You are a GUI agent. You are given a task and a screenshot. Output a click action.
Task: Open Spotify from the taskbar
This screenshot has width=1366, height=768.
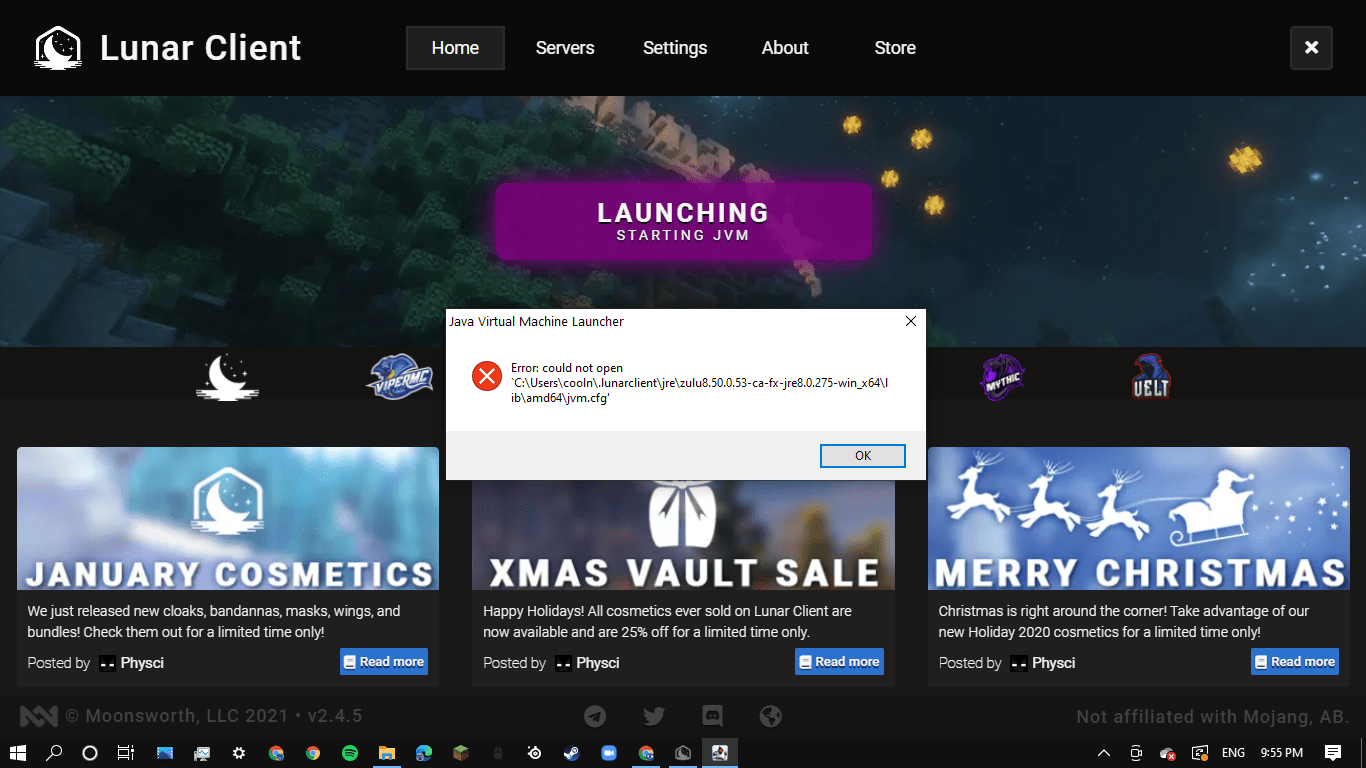(x=350, y=753)
